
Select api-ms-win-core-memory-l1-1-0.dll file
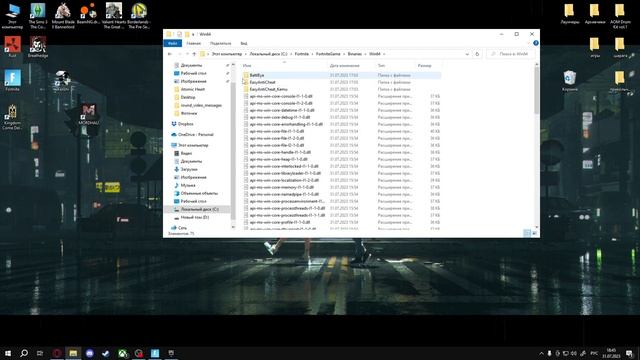coord(282,187)
